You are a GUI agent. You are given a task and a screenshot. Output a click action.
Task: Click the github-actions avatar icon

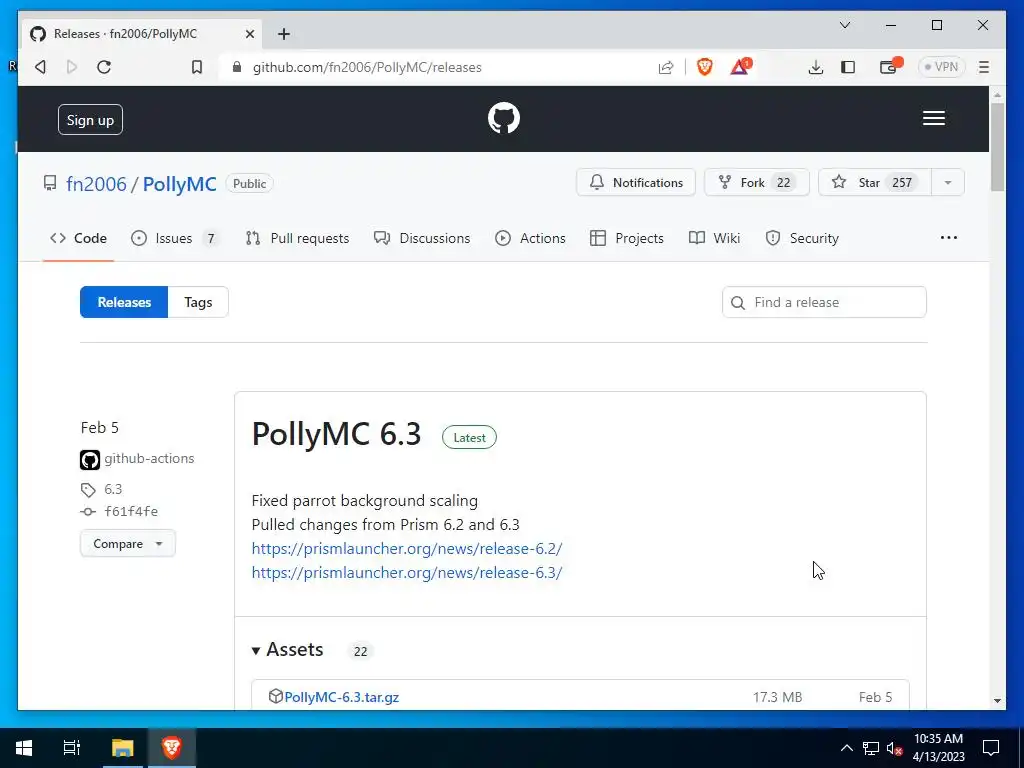(90, 460)
